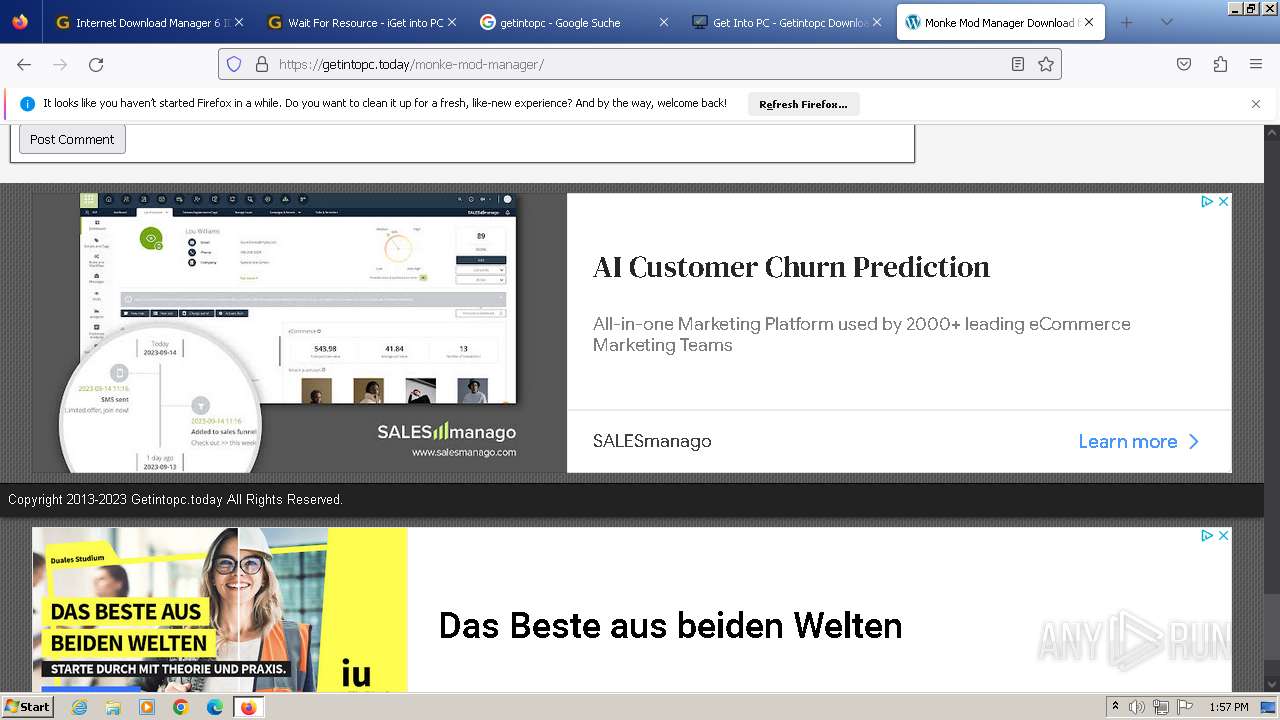
Task: Open network icon in system tray
Action: [x=1161, y=707]
